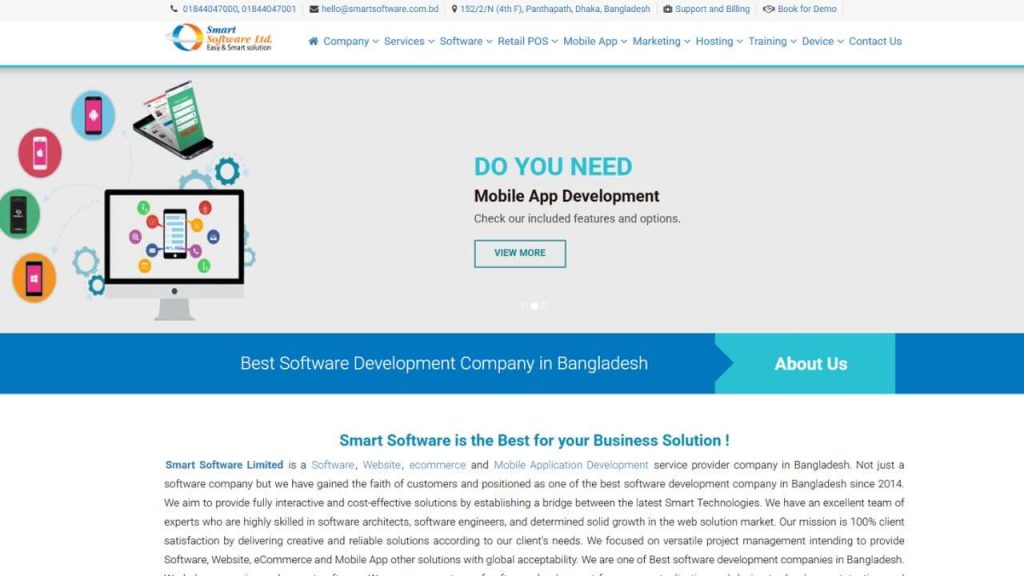Expand the Software dropdown menu
The width and height of the screenshot is (1024, 576).
click(466, 41)
